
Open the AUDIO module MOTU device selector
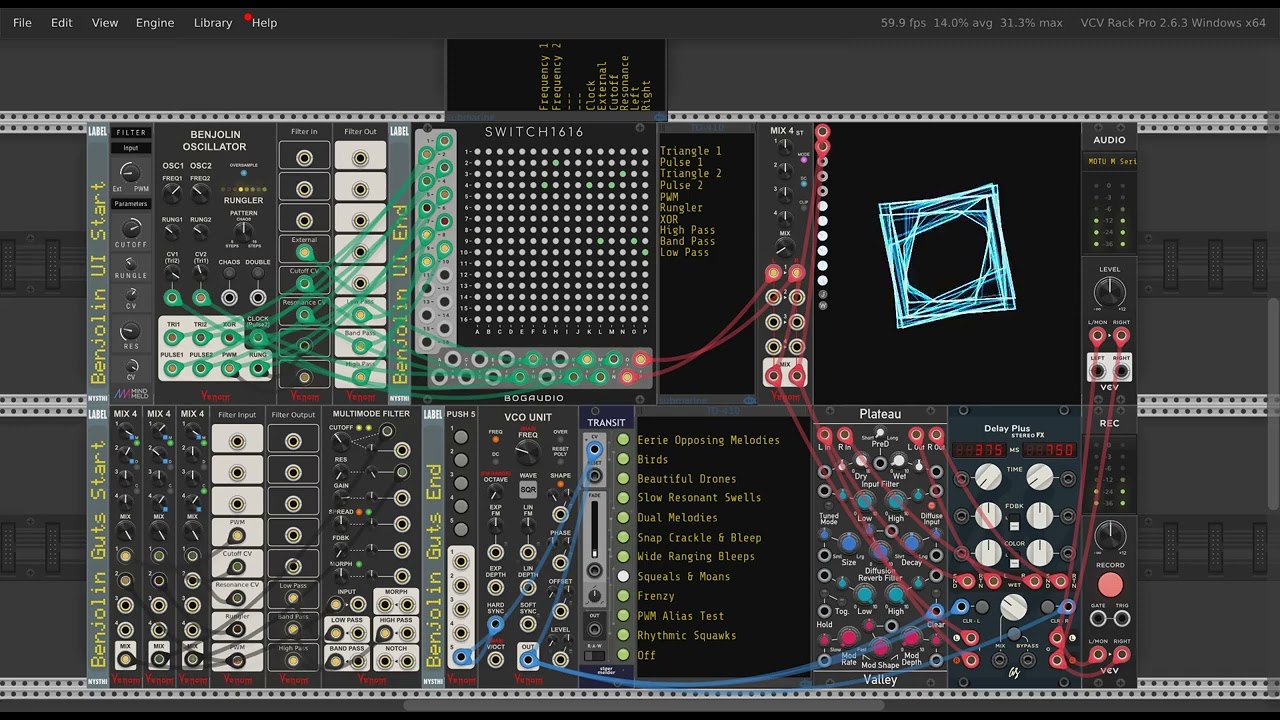point(1109,161)
